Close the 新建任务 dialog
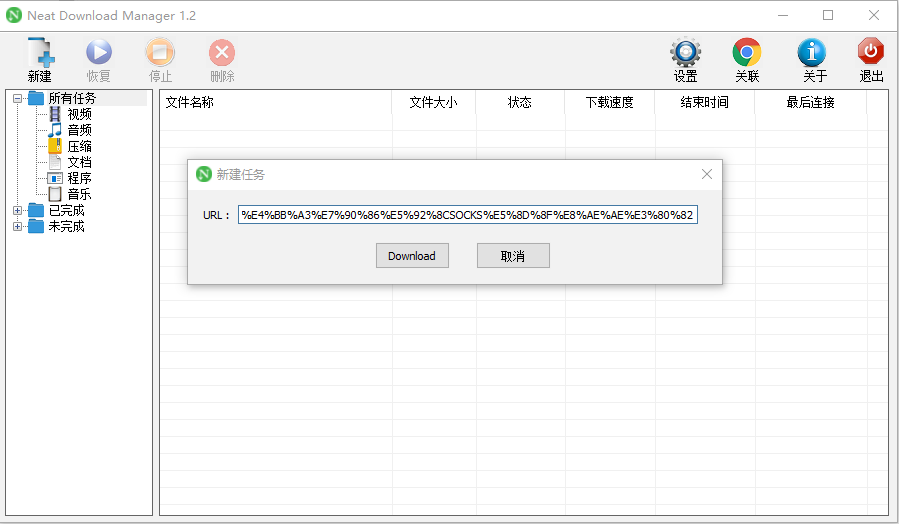Screen dimensions: 899x524 (707, 174)
